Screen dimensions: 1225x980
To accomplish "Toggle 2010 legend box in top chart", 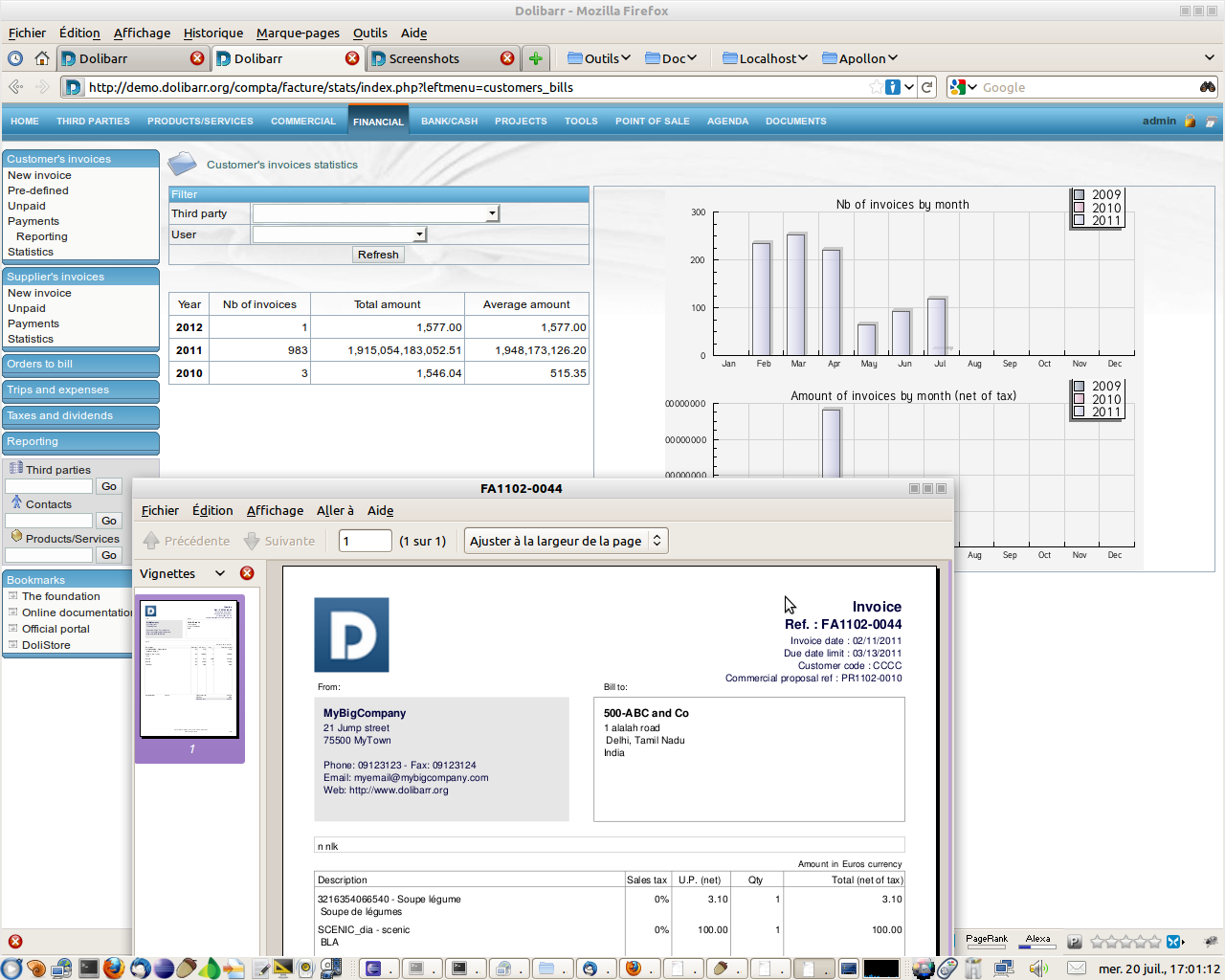I will pyautogui.click(x=1079, y=208).
